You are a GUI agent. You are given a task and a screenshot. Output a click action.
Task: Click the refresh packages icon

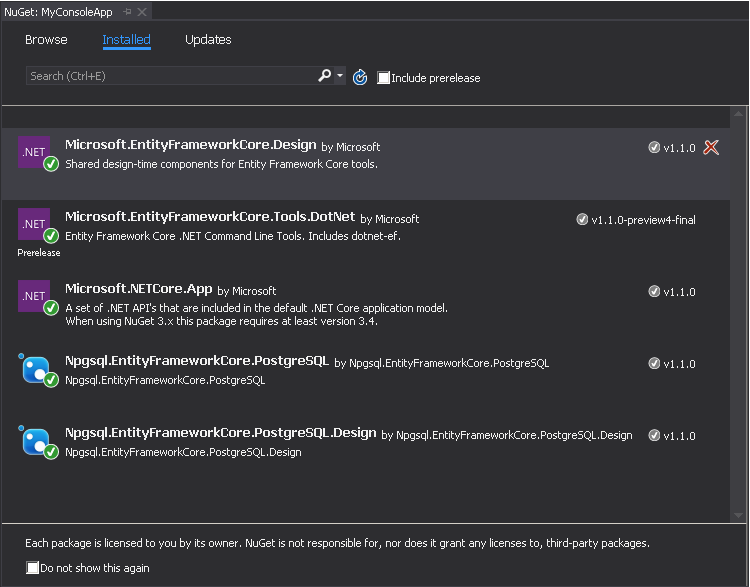click(360, 77)
